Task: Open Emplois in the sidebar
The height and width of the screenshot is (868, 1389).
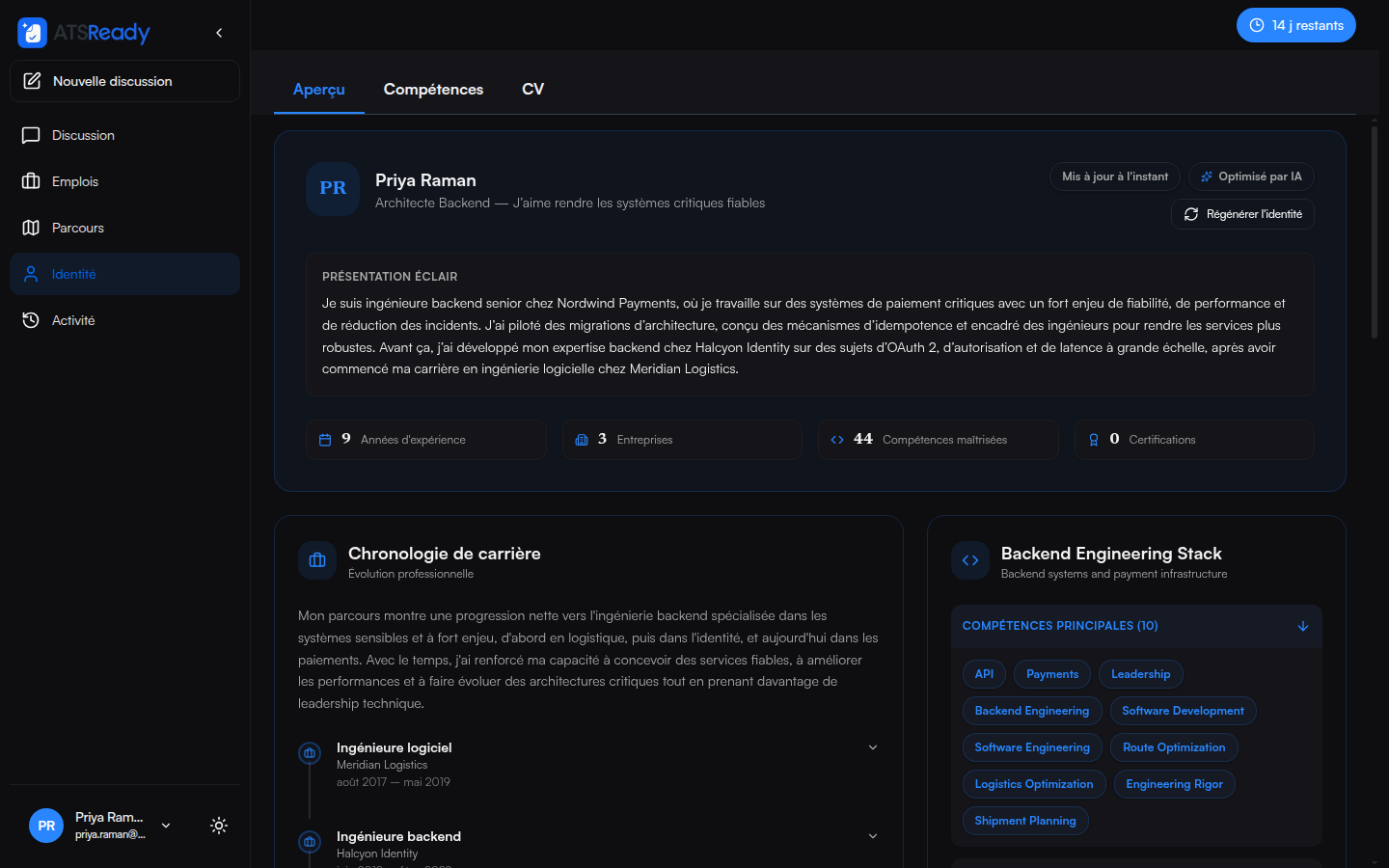Action: click(124, 181)
